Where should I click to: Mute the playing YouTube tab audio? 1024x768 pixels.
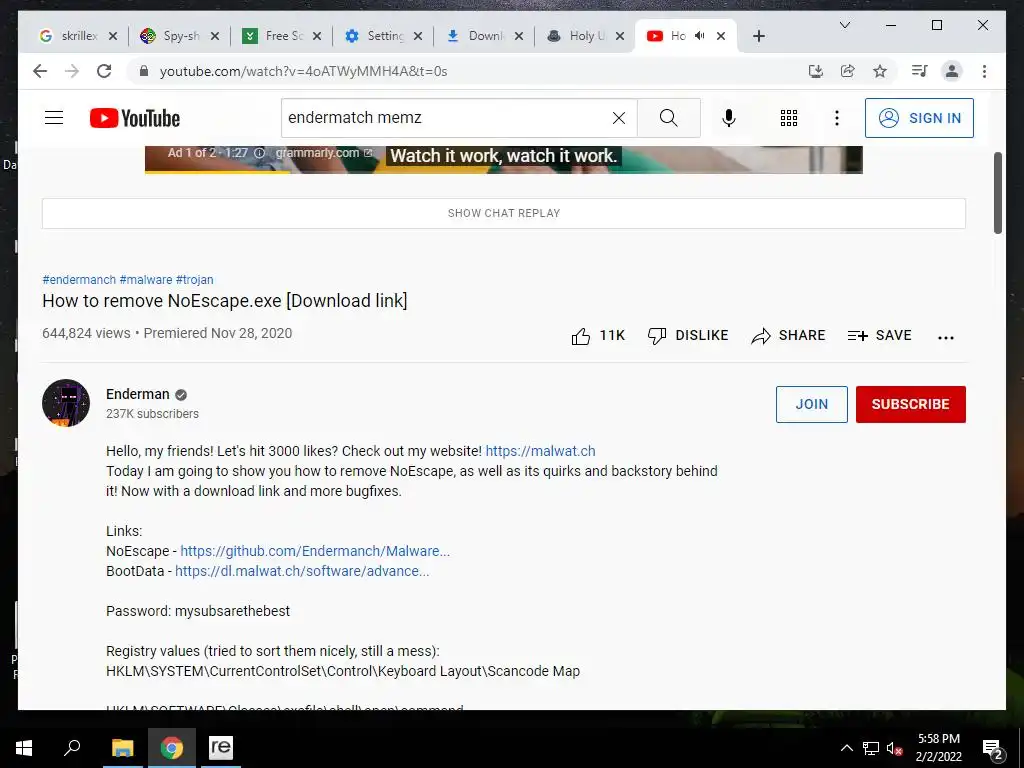pos(700,36)
